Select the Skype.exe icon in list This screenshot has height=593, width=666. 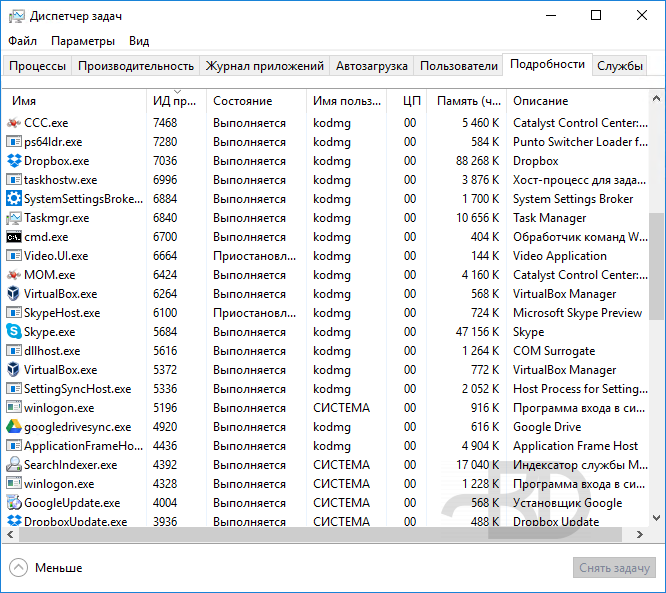(x=14, y=332)
